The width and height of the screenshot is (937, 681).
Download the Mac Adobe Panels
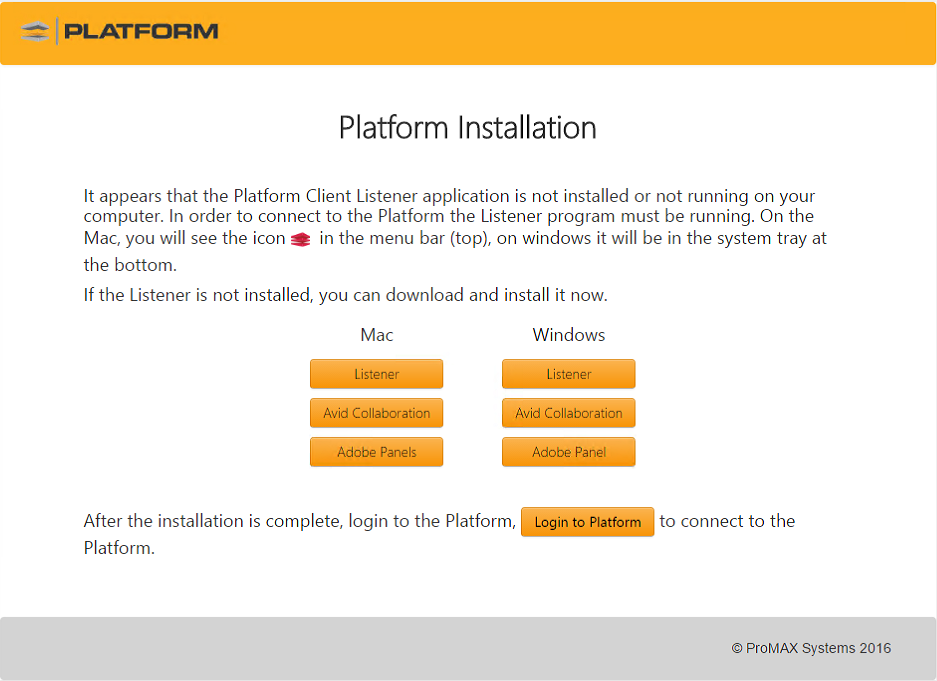(376, 452)
